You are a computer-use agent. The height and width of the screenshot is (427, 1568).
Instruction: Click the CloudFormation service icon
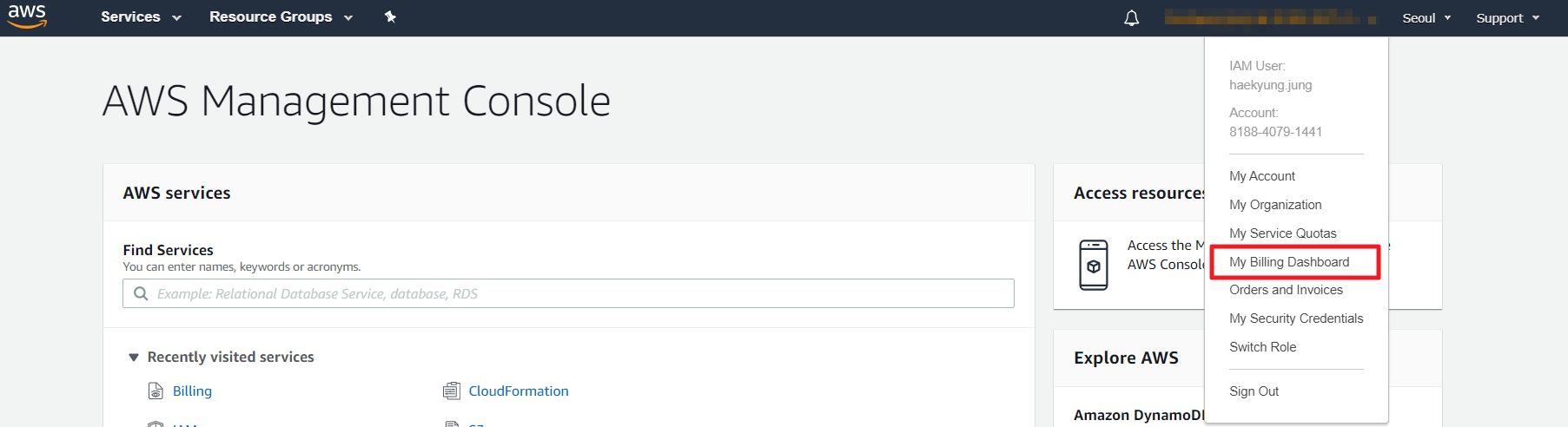point(451,391)
